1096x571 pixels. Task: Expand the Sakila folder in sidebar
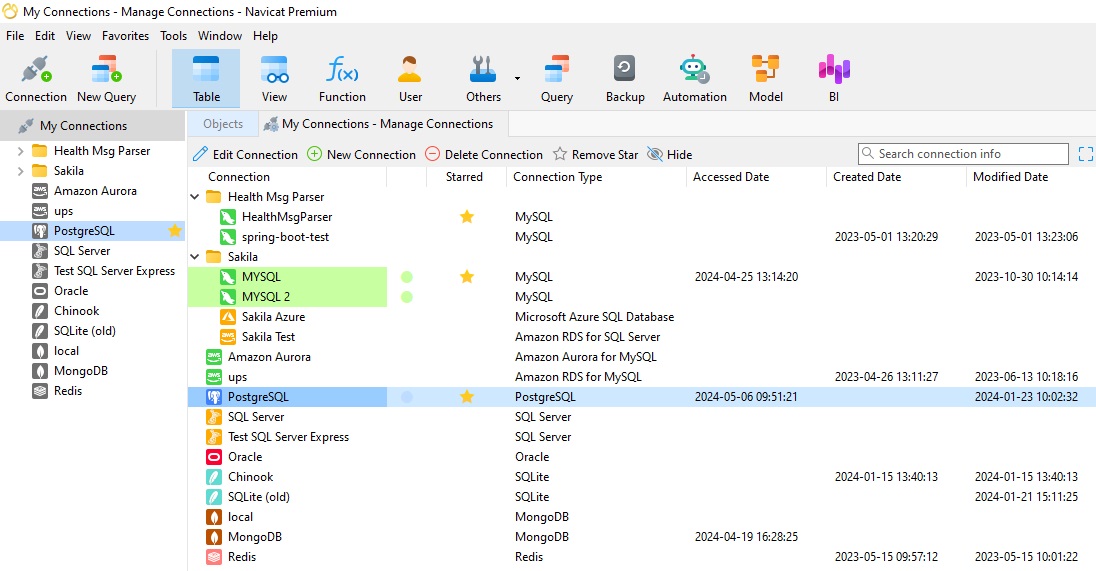coord(20,171)
